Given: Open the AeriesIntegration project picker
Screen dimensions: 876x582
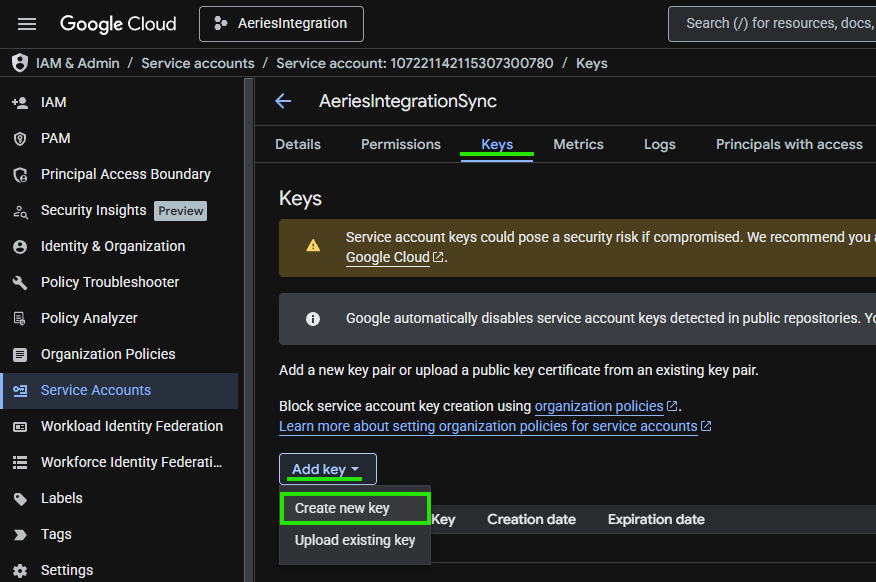Looking at the screenshot, I should point(281,24).
